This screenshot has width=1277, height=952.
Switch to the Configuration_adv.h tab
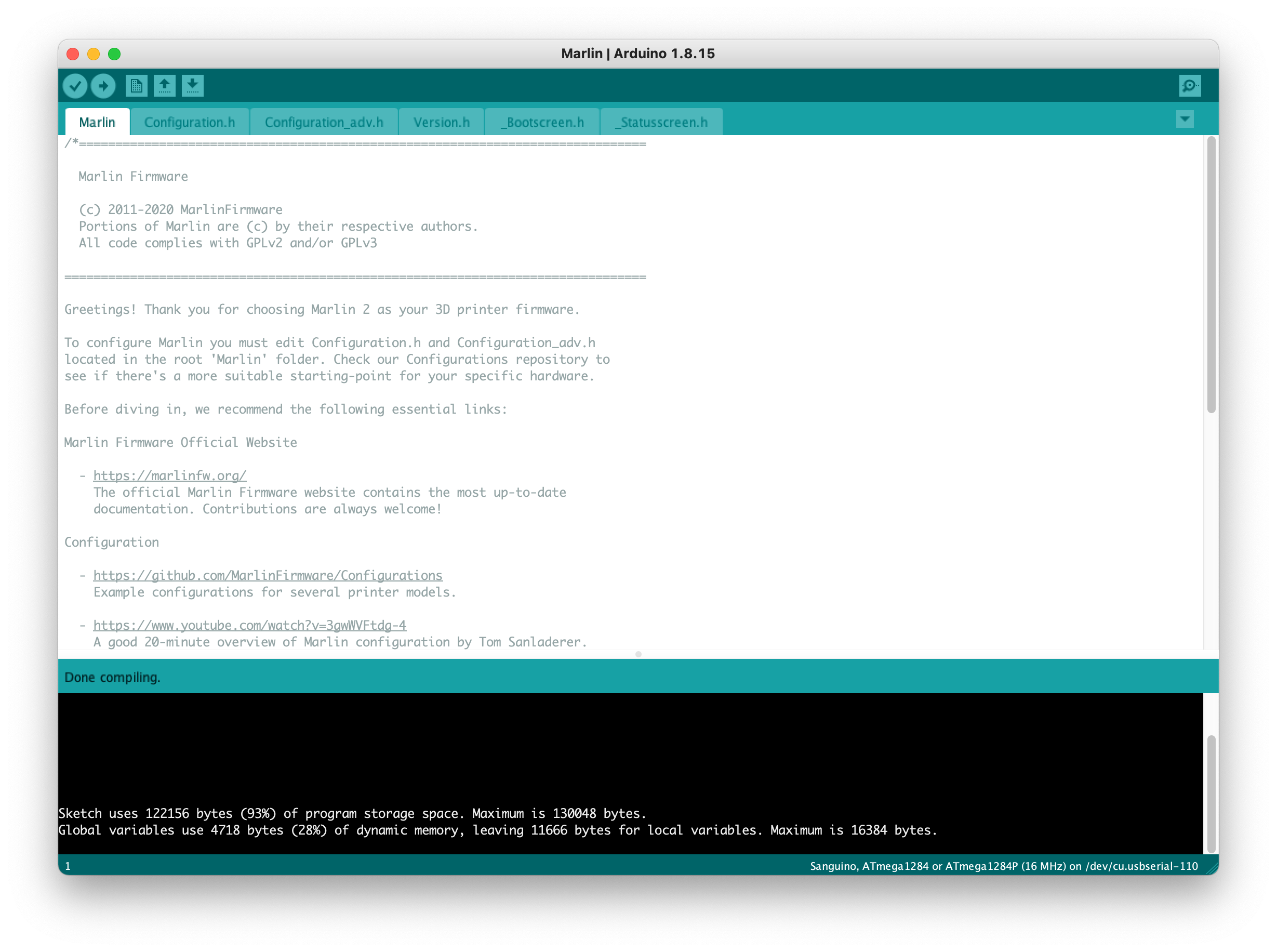[324, 122]
